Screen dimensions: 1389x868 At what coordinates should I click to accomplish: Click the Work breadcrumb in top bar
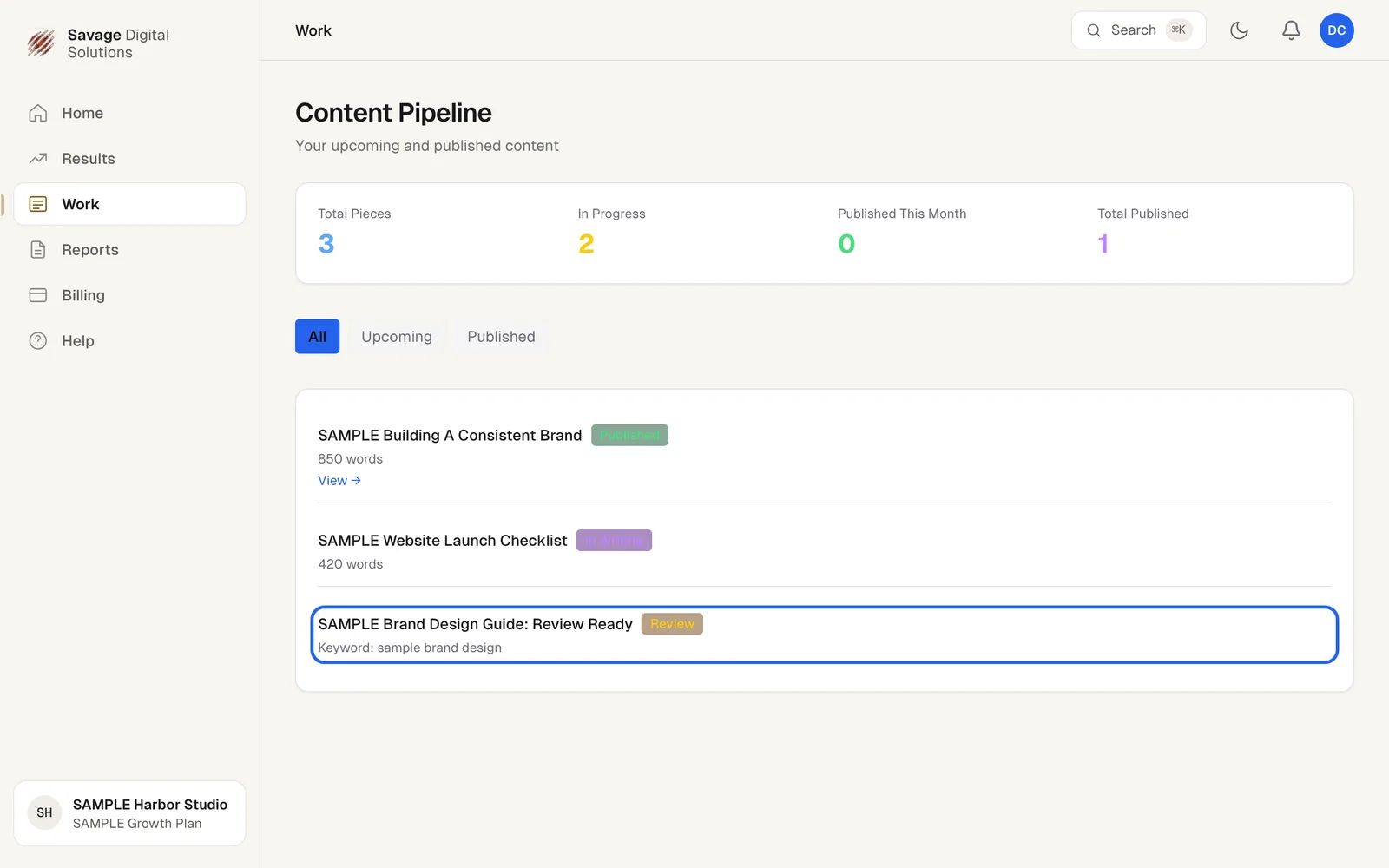coord(313,30)
